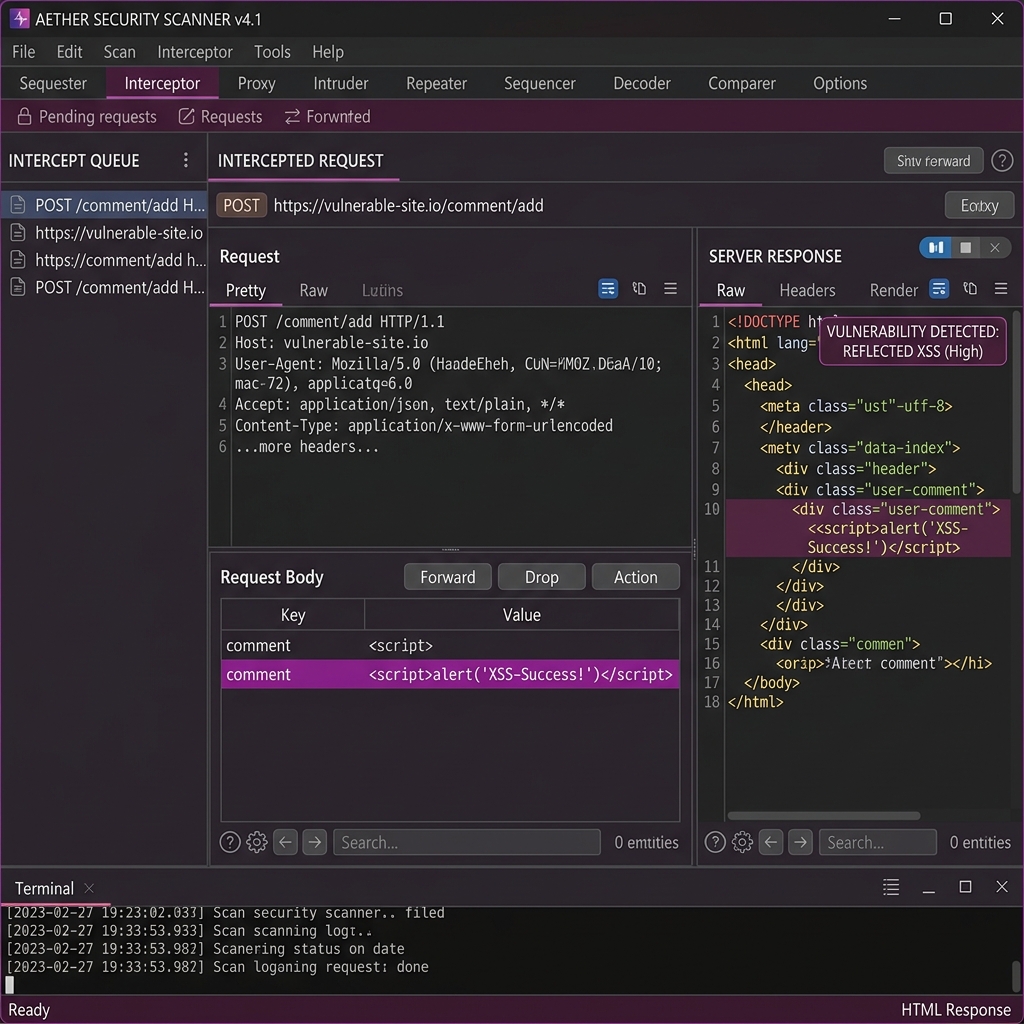Minimize the Terminal panel
This screenshot has width=1024, height=1024.
[929, 889]
